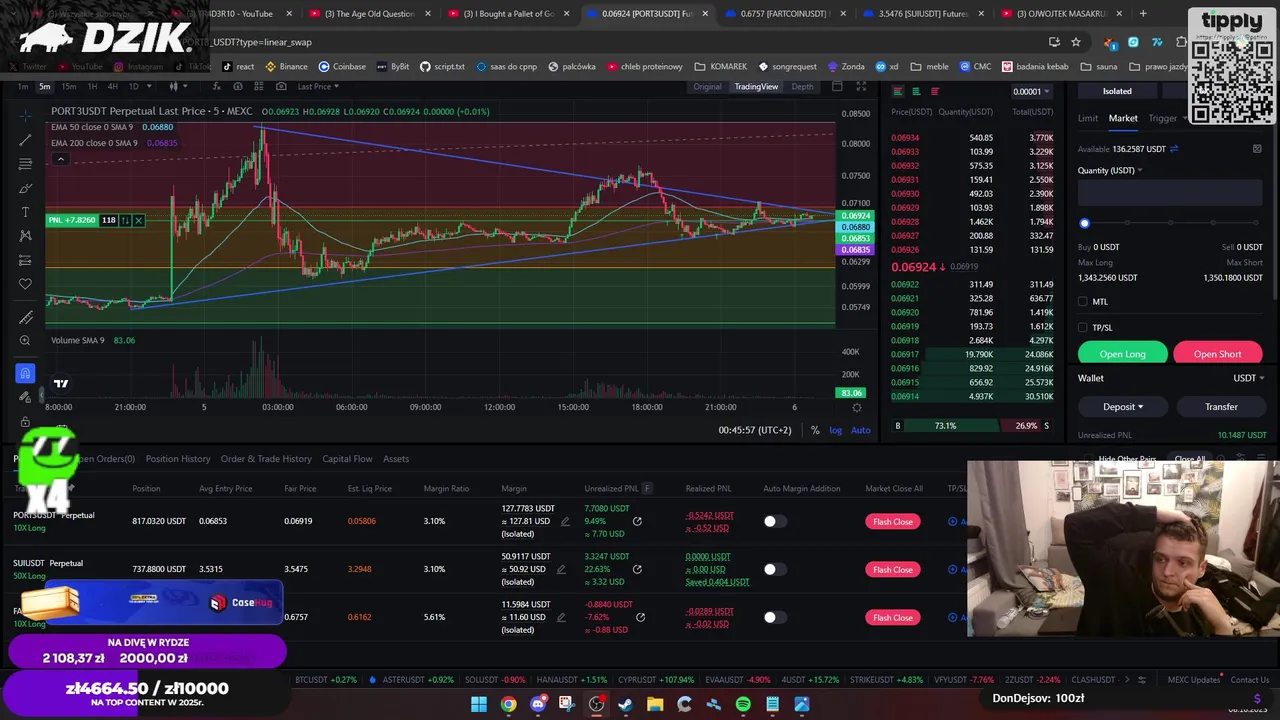Click the Open Short button
Image resolution: width=1280 pixels, height=720 pixels.
pyautogui.click(x=1217, y=353)
